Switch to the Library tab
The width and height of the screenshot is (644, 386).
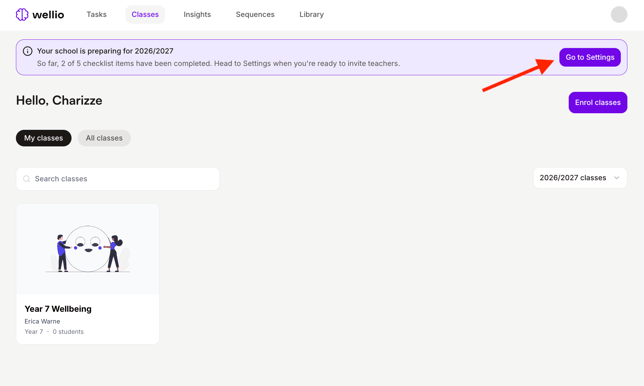311,14
